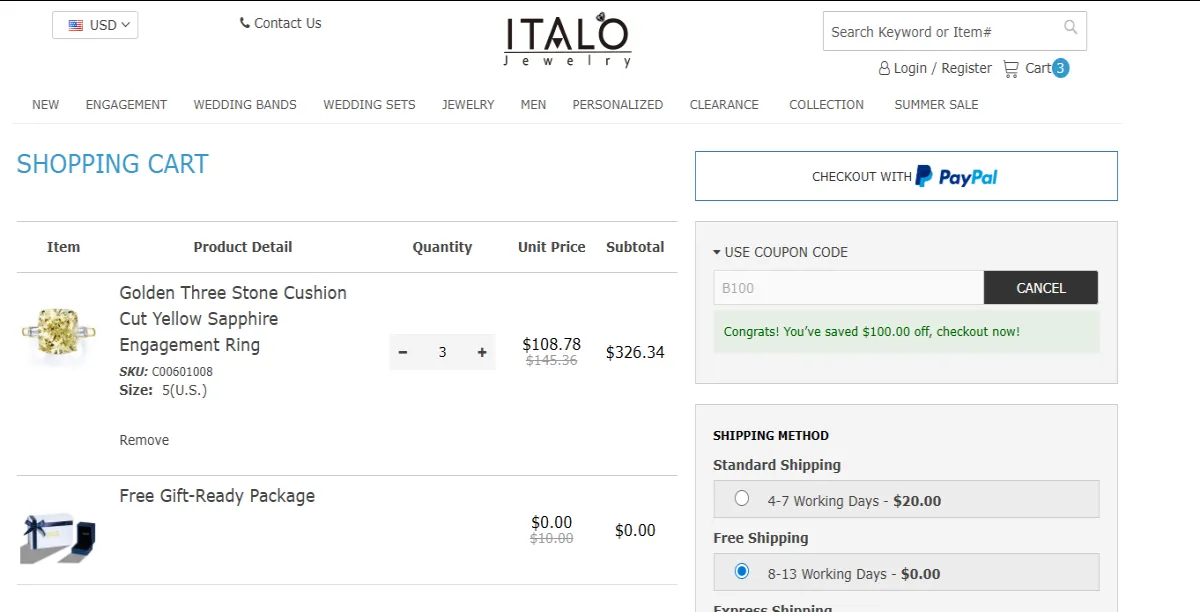Open the WEDDING BANDS menu
The width and height of the screenshot is (1200, 612).
(x=245, y=104)
